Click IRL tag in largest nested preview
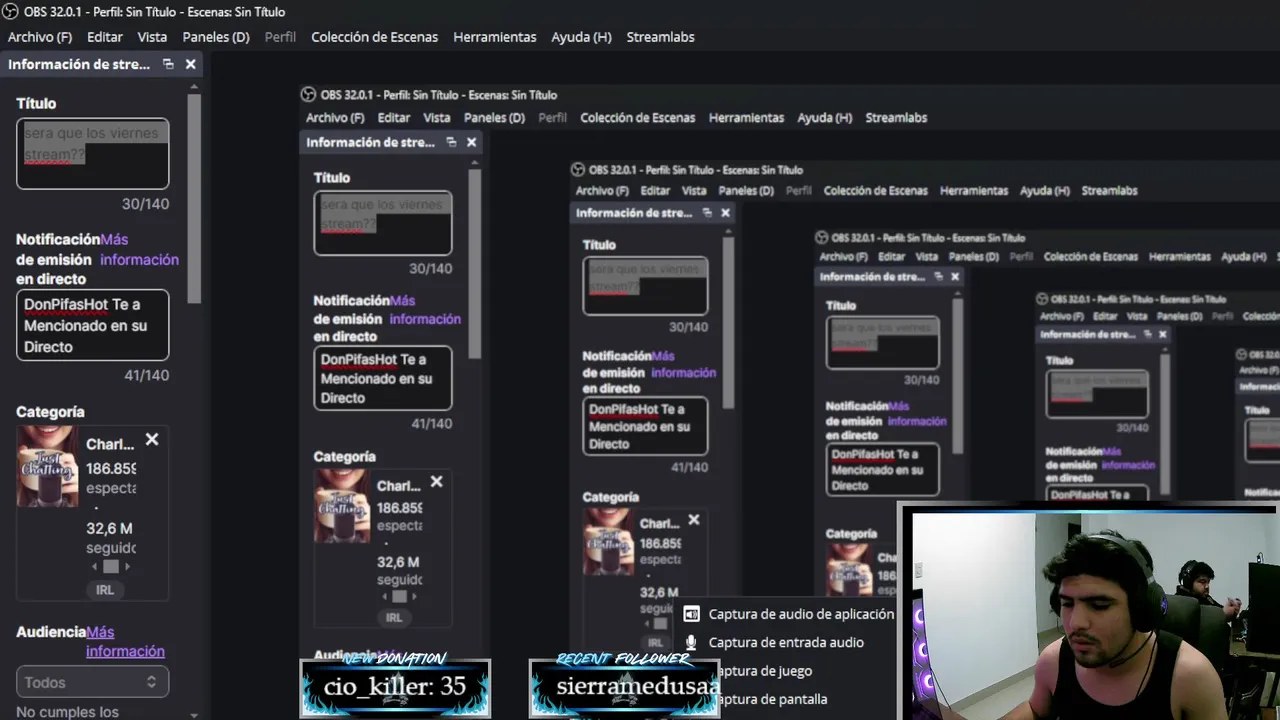Screen dimensions: 1280x720 point(394,618)
